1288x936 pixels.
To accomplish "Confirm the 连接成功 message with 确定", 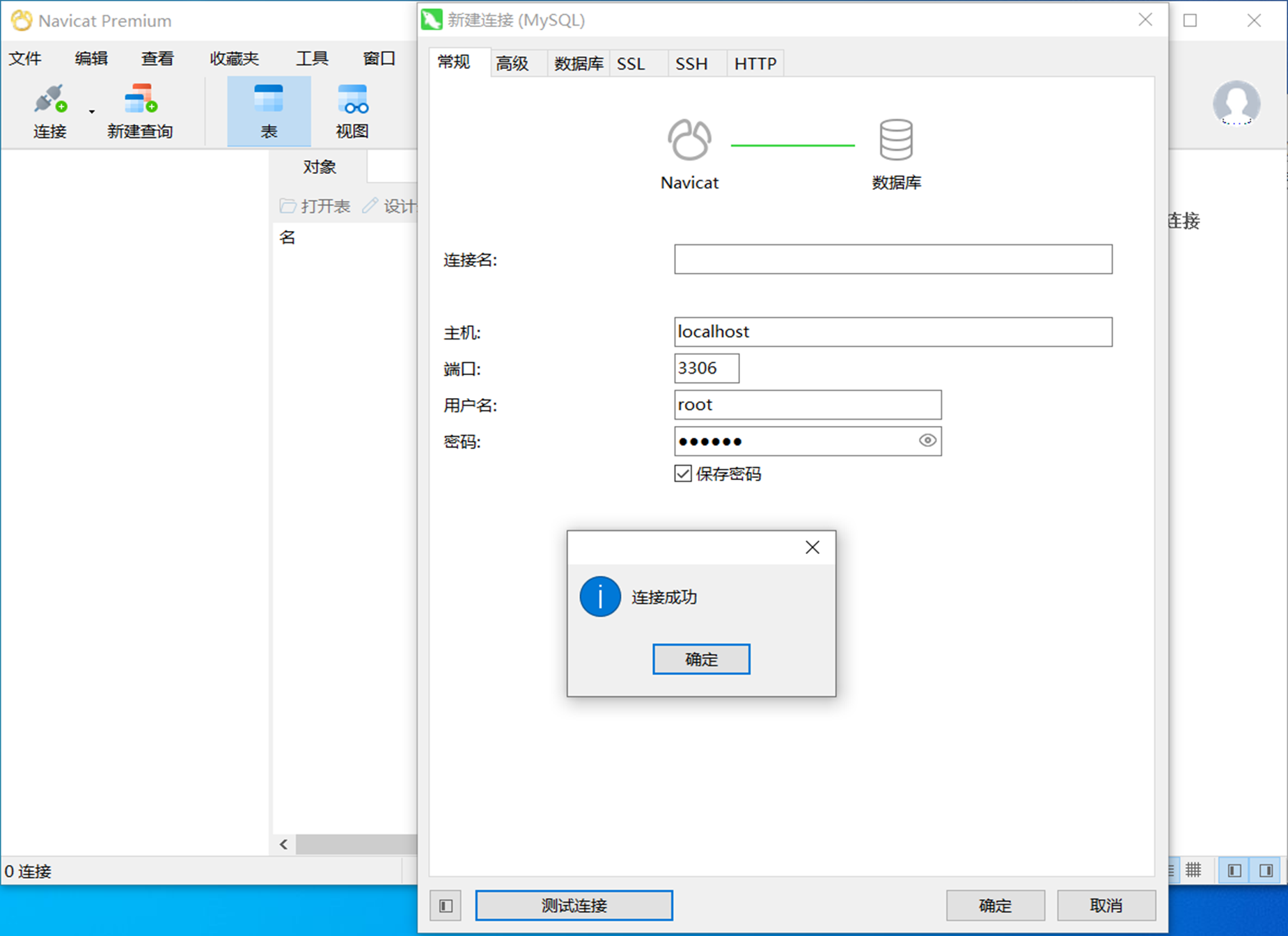I will click(701, 659).
